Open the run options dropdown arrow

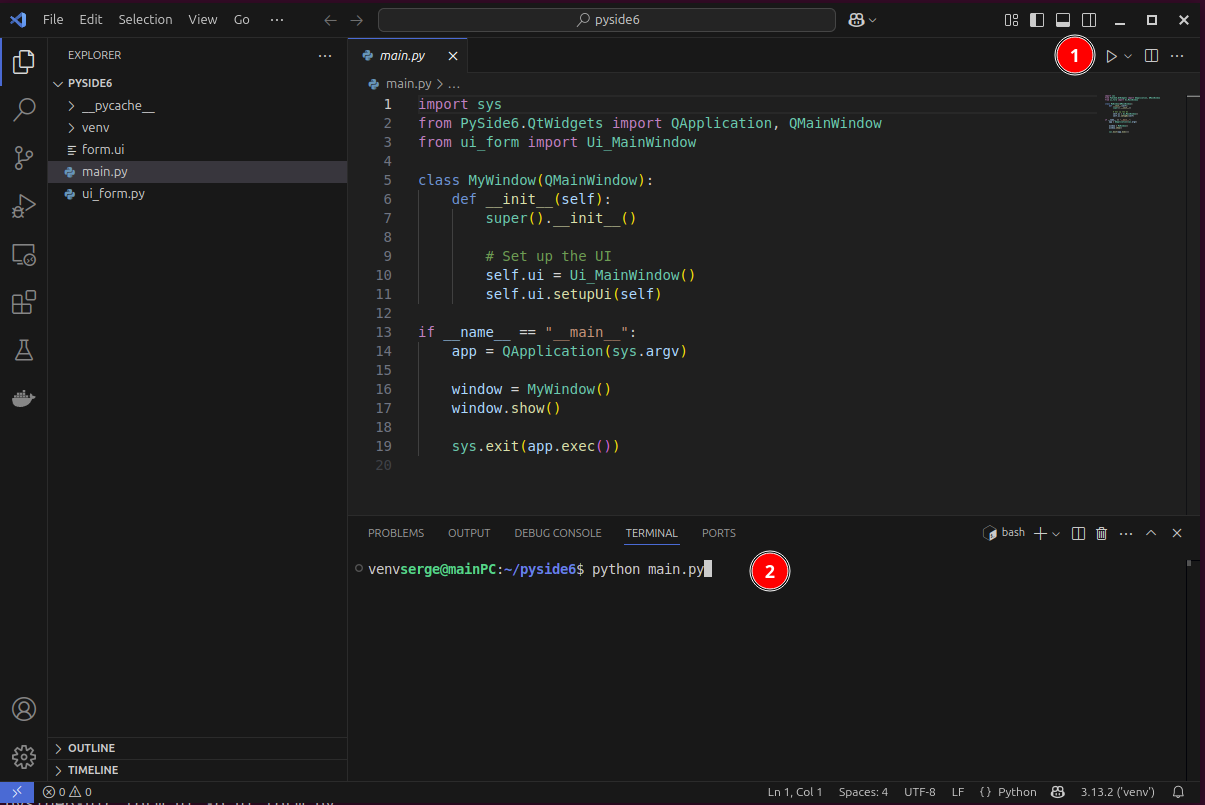click(x=1128, y=57)
